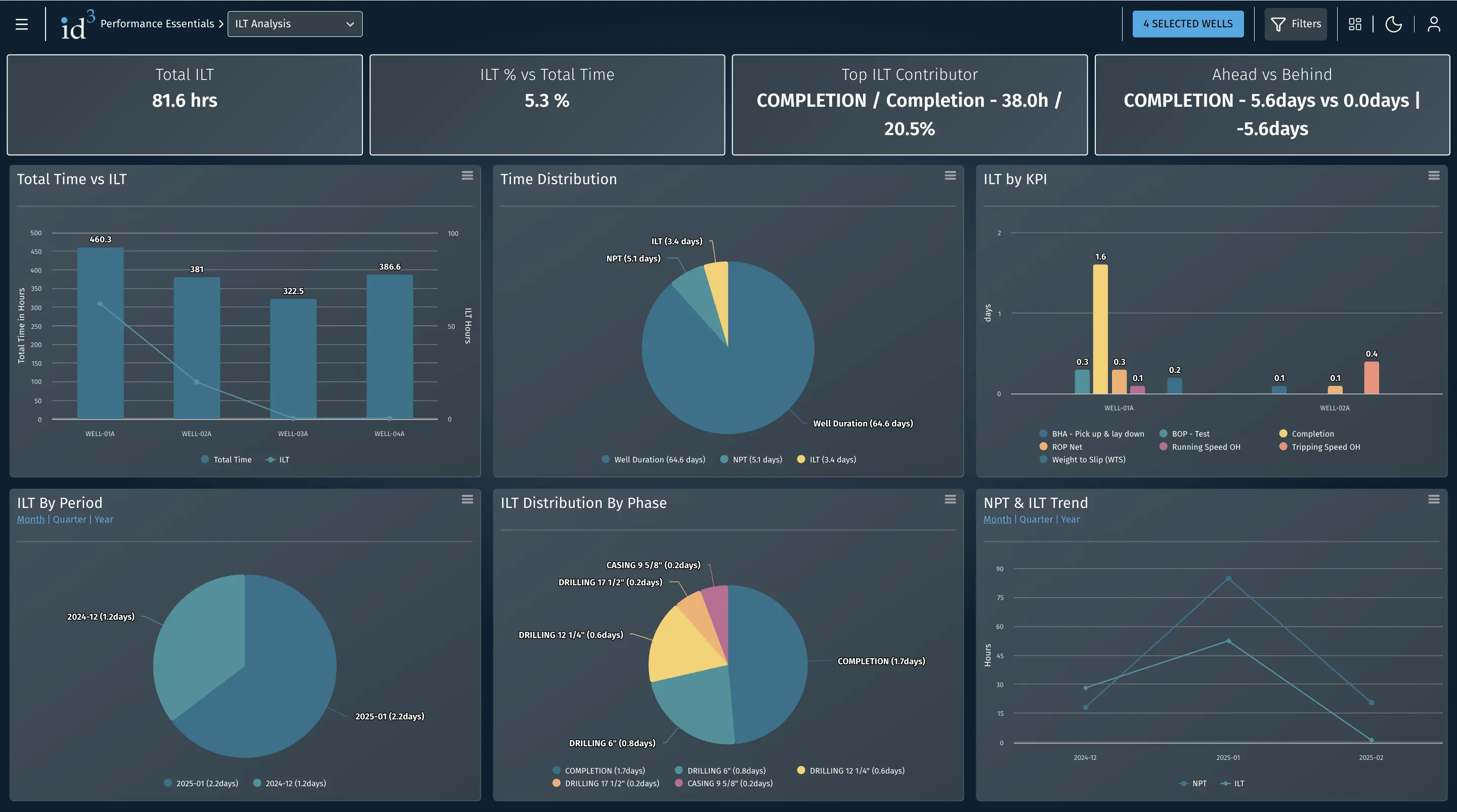The width and height of the screenshot is (1457, 812).
Task: Switch NPT & ILT Trend to Year view
Action: tap(1070, 519)
